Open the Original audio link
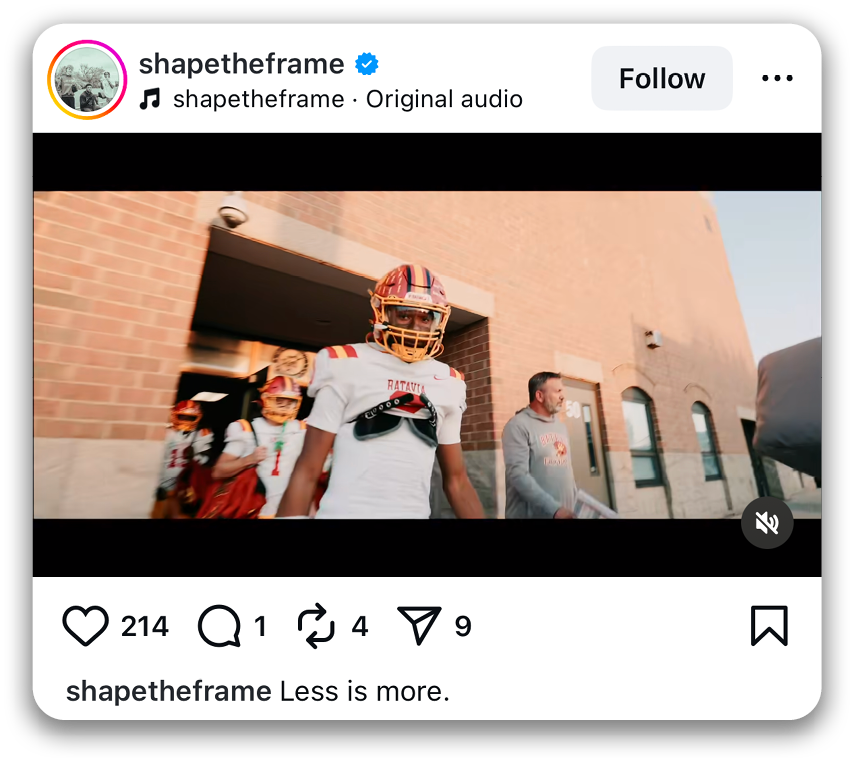 [444, 99]
